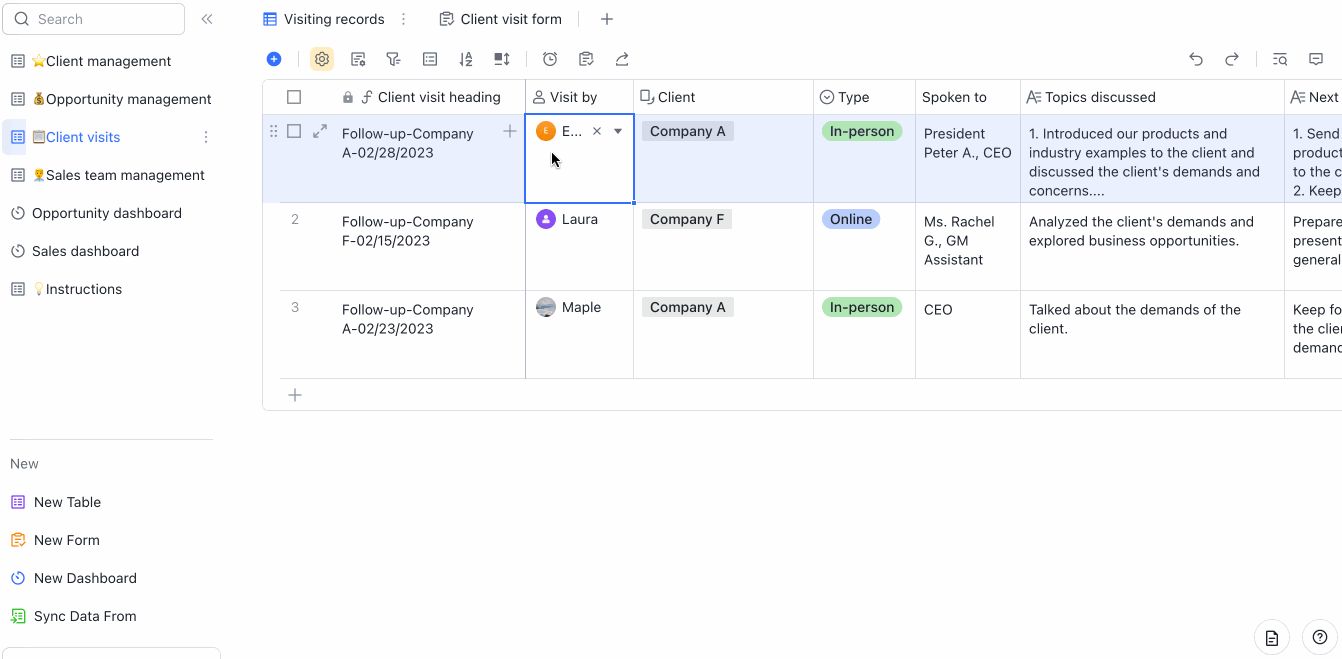Open the comments icon at top right
This screenshot has width=1342, height=659.
click(1316, 59)
